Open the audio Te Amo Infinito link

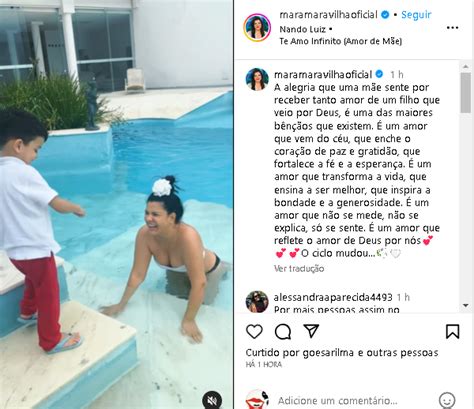tap(340, 41)
